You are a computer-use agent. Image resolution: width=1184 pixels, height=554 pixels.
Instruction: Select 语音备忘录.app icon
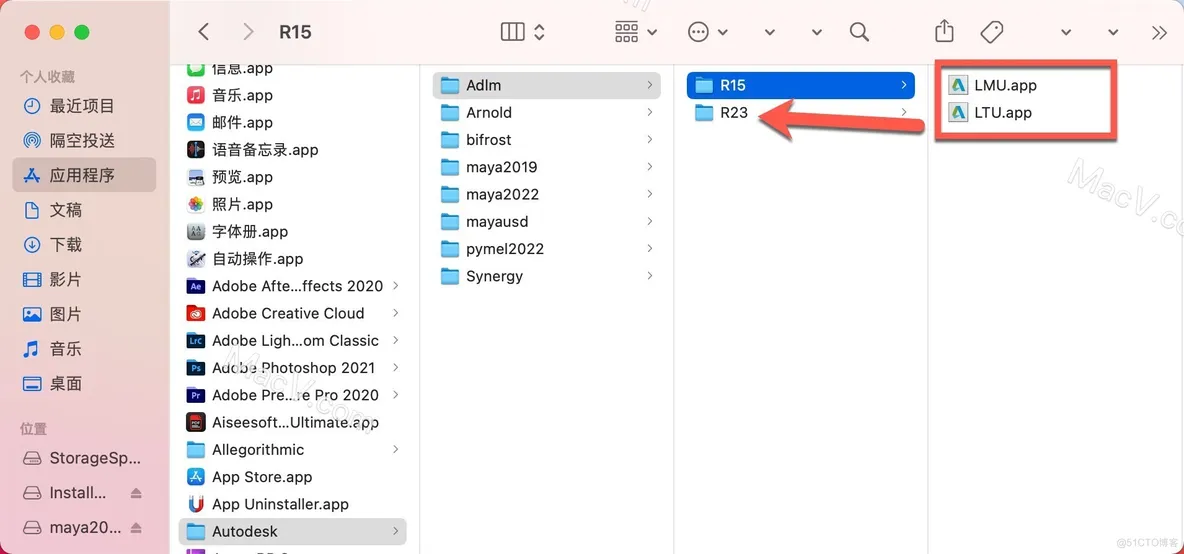coord(196,149)
